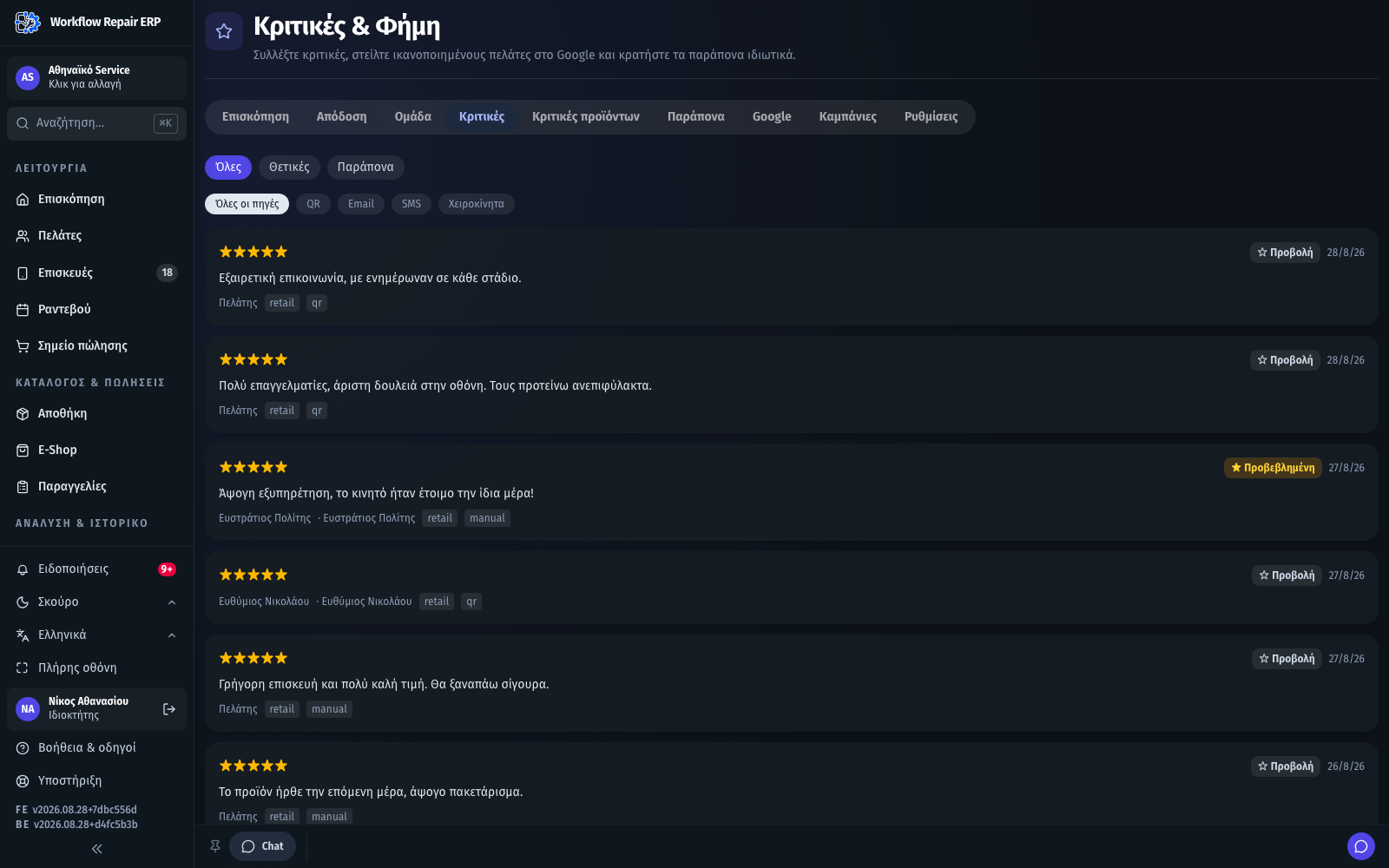Switch to the Google tab
The width and height of the screenshot is (1389, 868).
coord(772,117)
